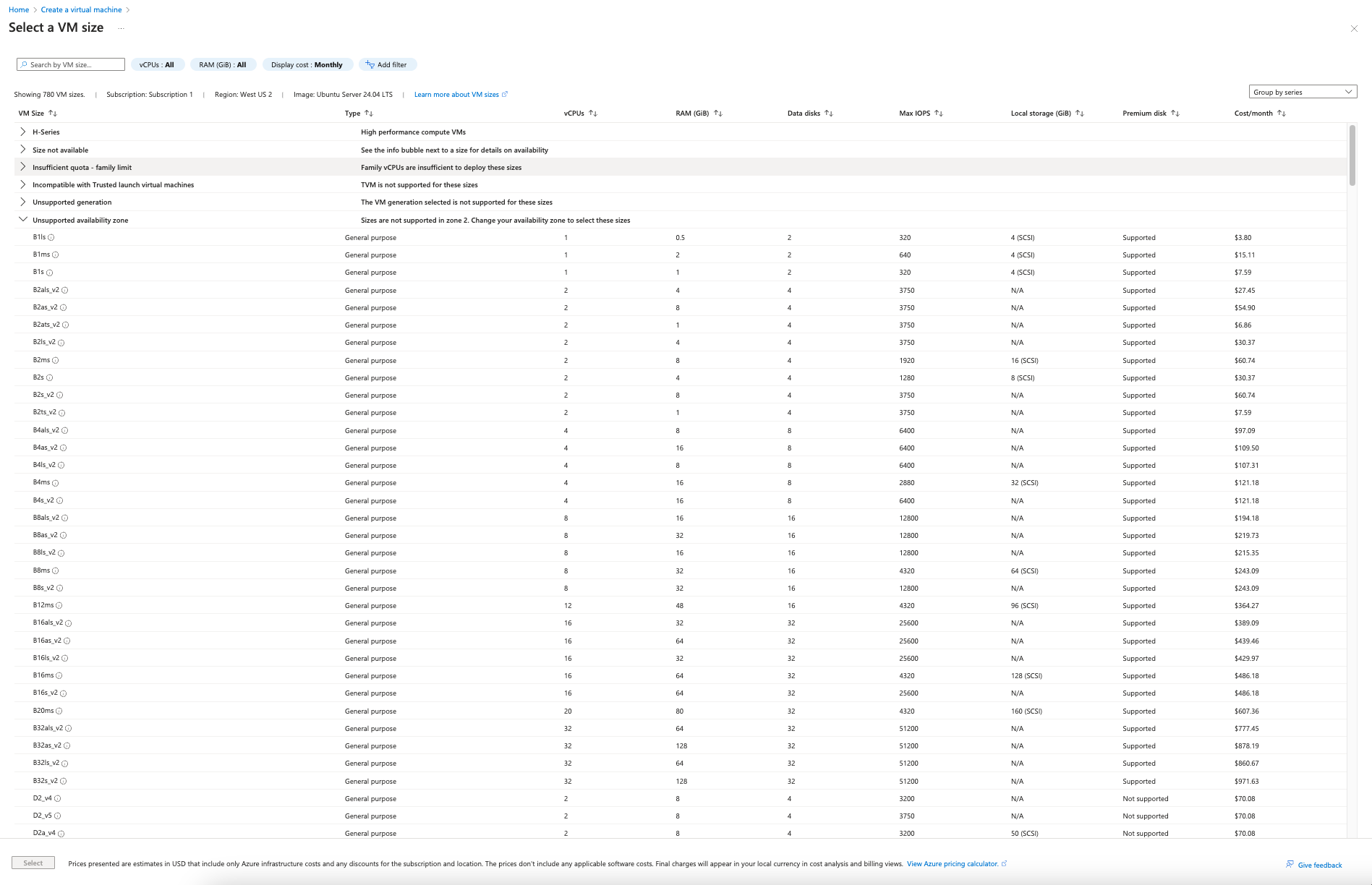Click the Give feedback icon
The height and width of the screenshot is (885, 1372).
1290,864
